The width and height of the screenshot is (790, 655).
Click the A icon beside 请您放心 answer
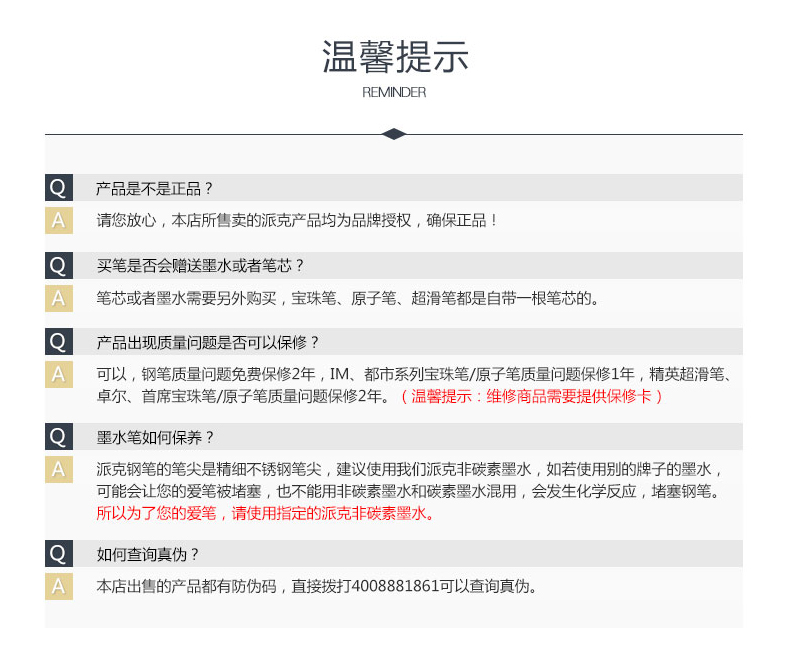pos(59,220)
